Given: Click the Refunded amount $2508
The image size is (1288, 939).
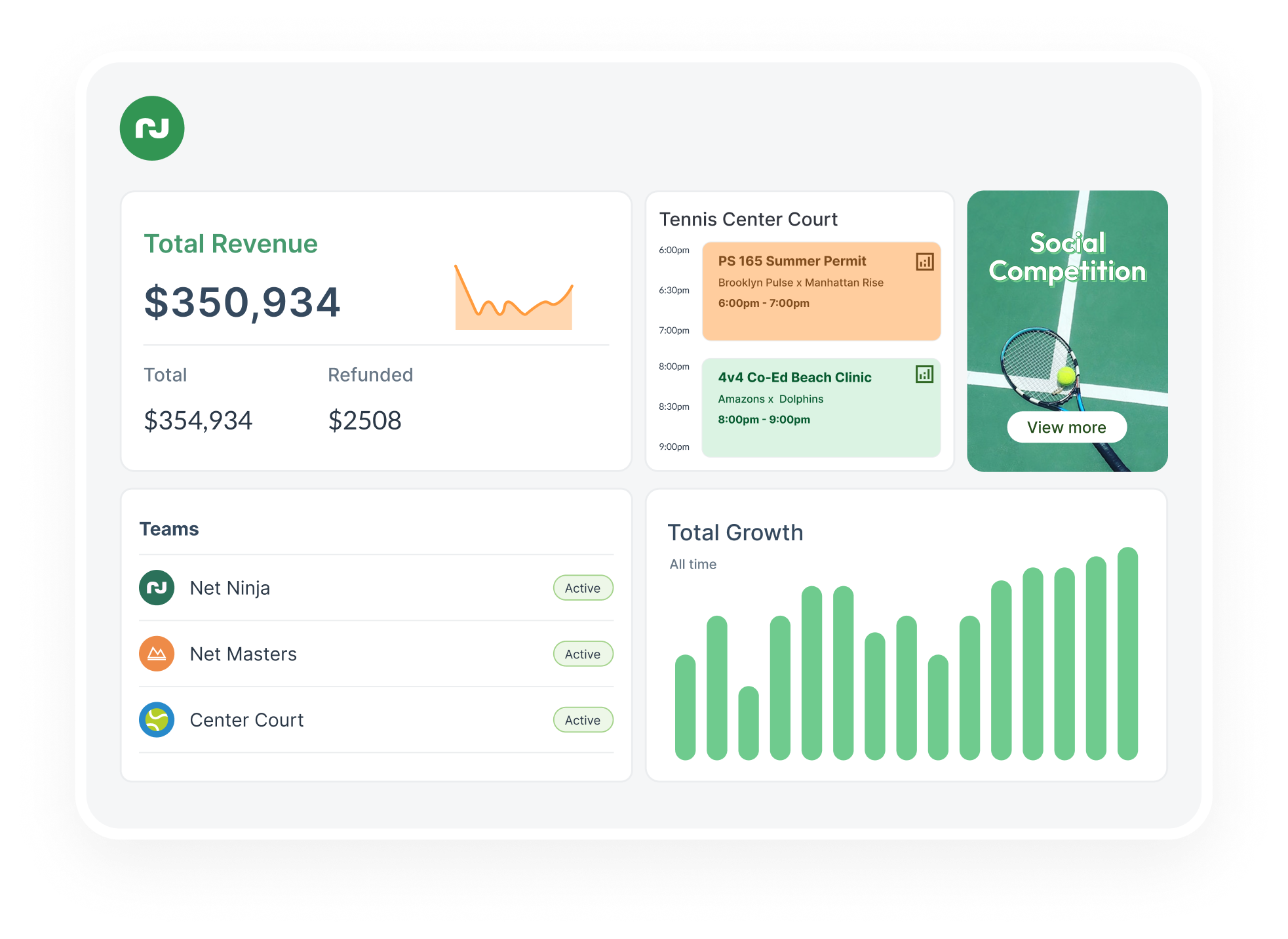Looking at the screenshot, I should 364,421.
